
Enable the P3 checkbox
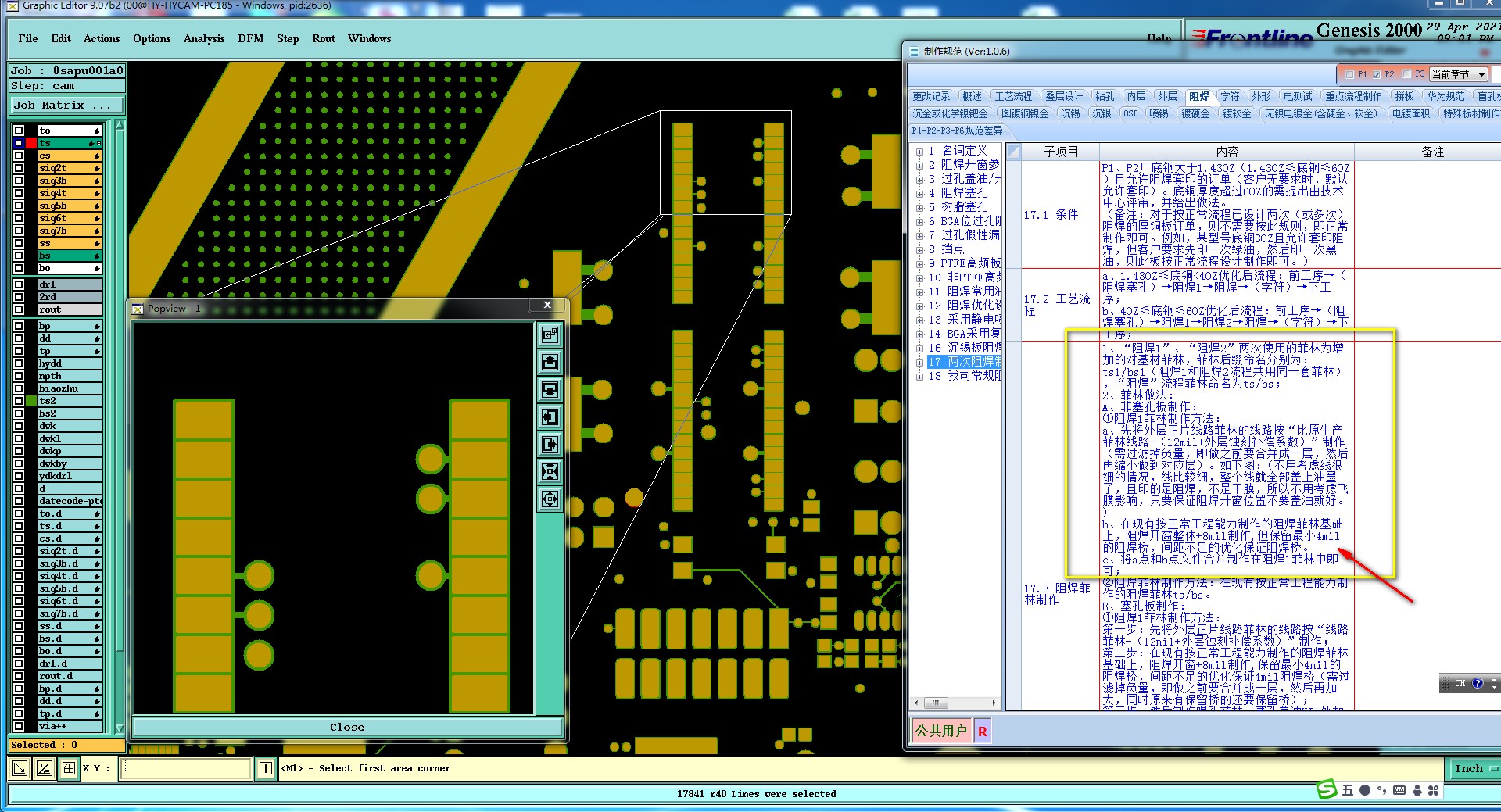[x=1407, y=75]
